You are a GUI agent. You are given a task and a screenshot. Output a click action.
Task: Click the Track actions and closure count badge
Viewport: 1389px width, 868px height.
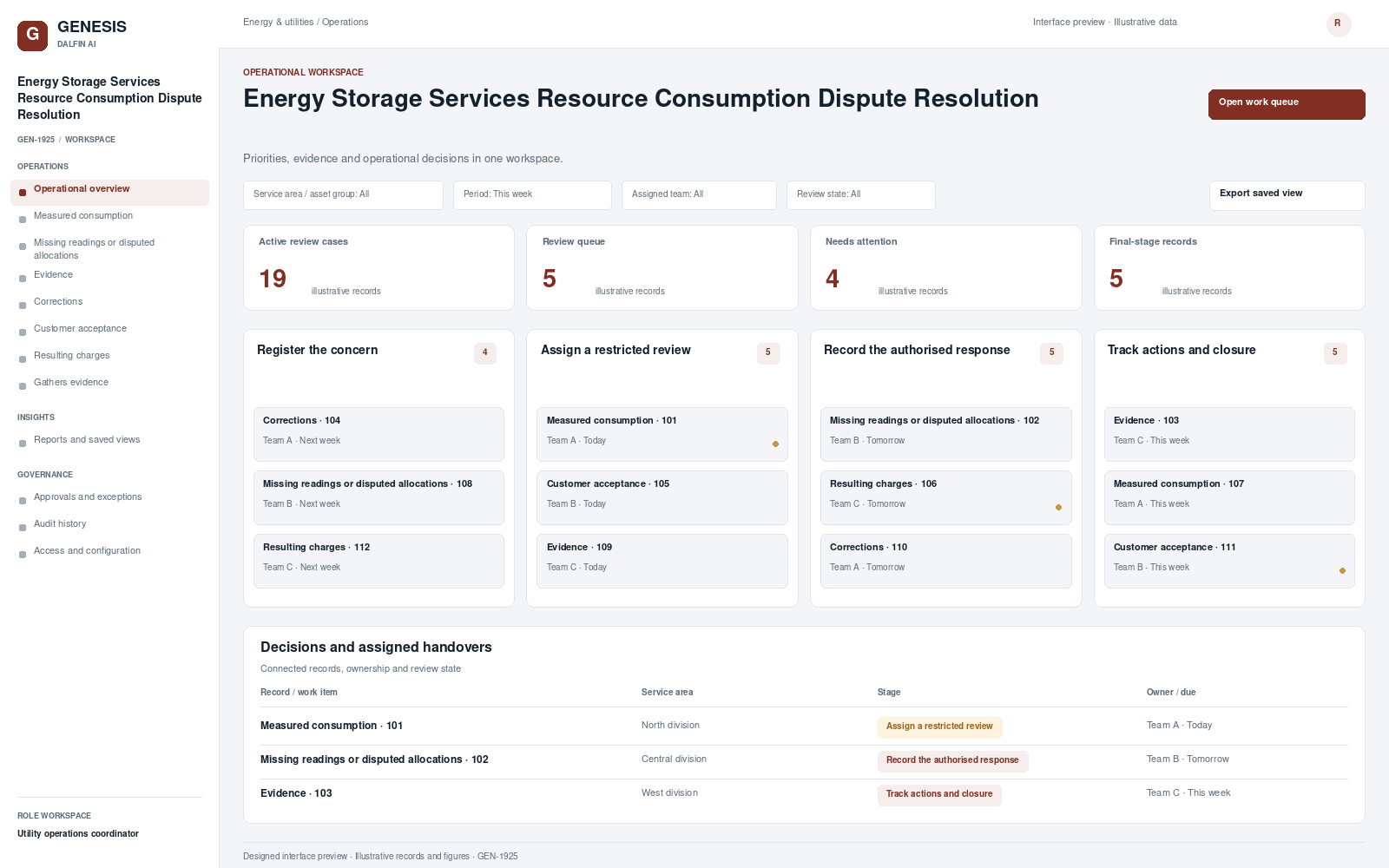point(1335,353)
